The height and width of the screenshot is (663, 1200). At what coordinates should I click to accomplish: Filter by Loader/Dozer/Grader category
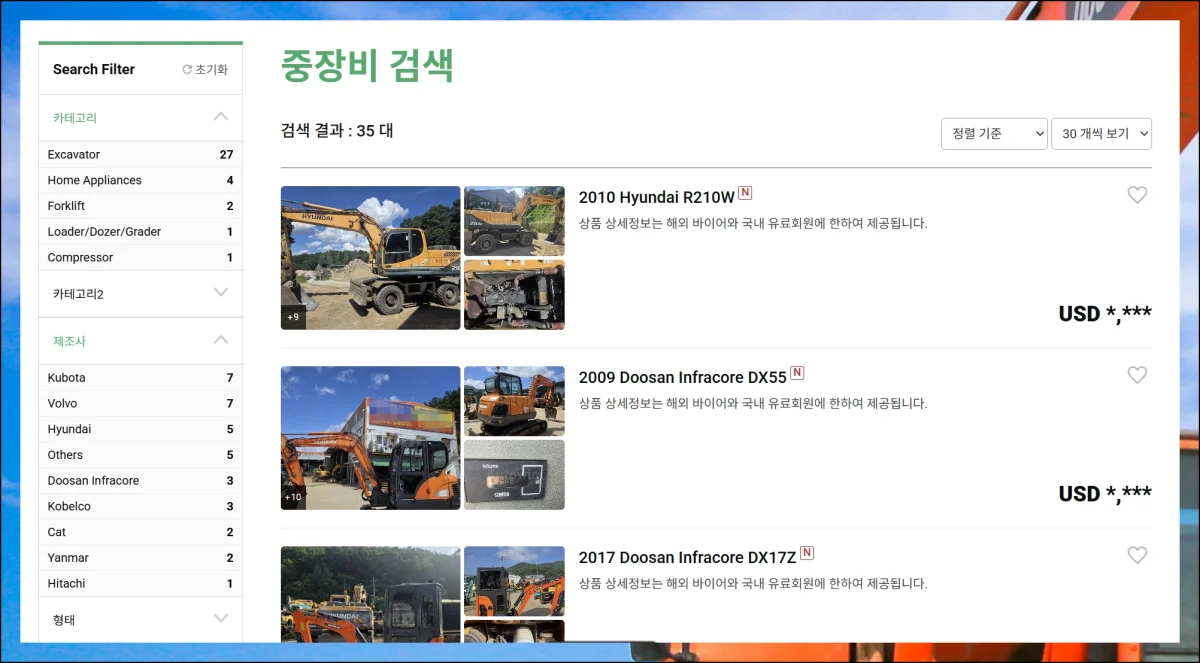click(x=140, y=232)
